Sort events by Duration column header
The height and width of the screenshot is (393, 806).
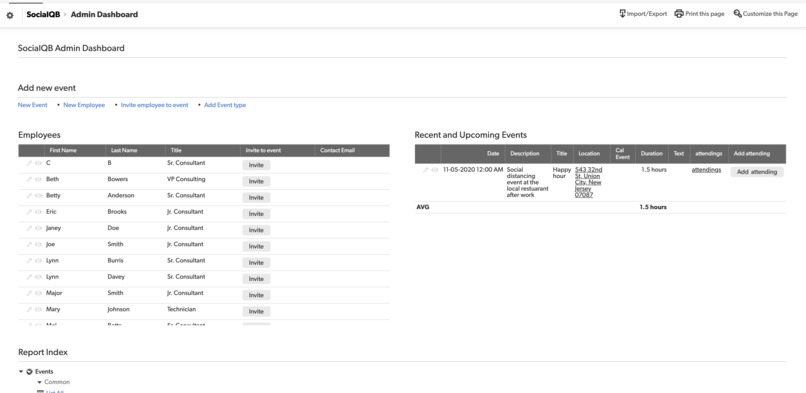click(x=651, y=153)
